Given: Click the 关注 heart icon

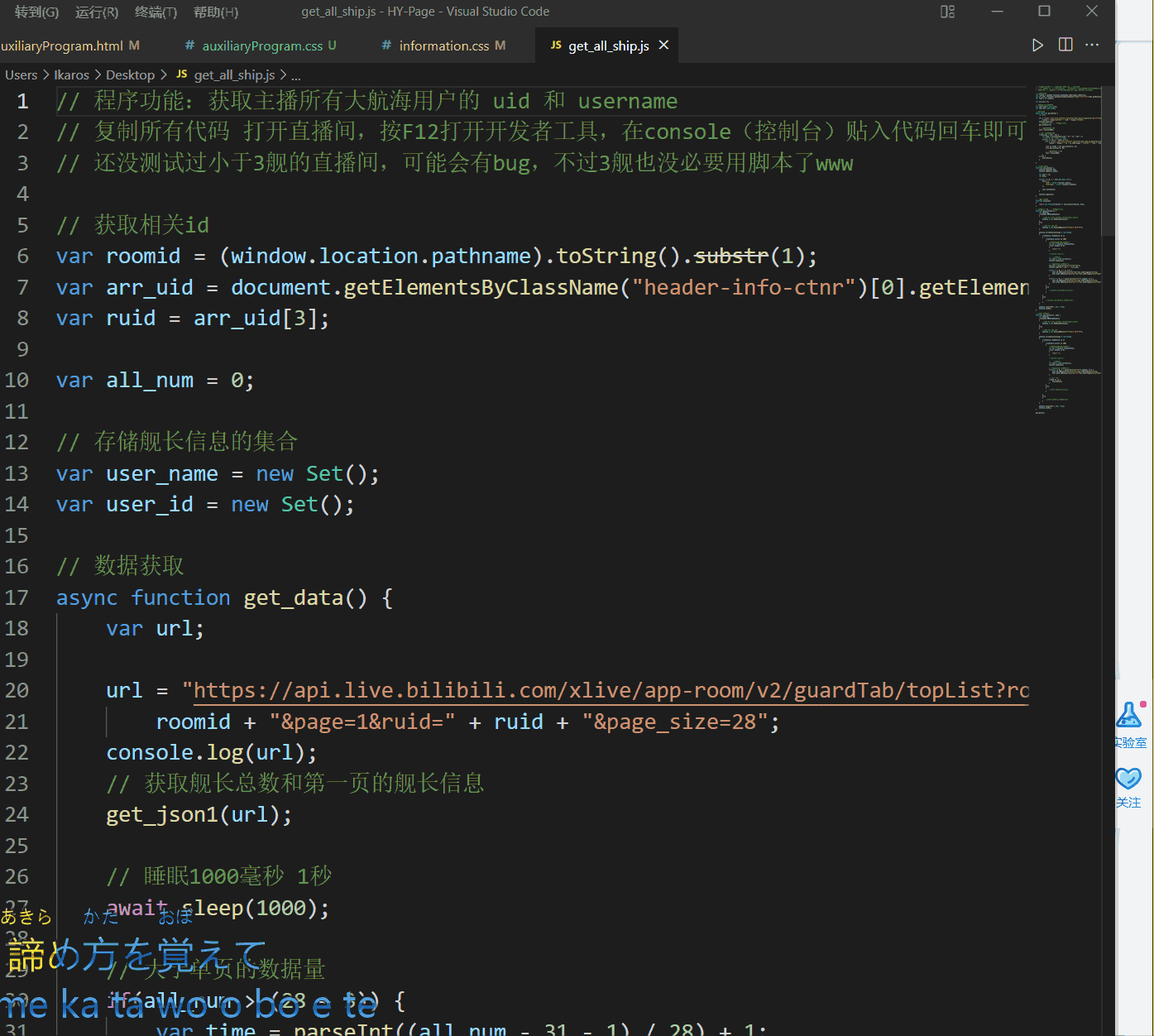Looking at the screenshot, I should tap(1128, 779).
